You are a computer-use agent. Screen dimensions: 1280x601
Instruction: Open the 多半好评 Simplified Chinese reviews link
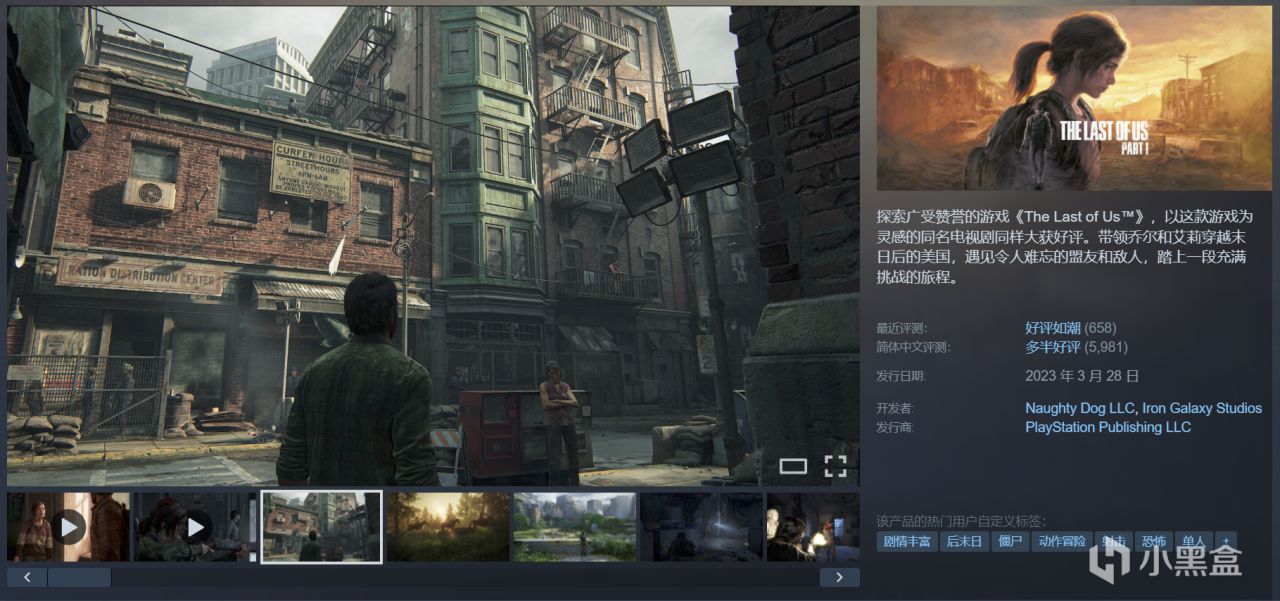(x=1053, y=347)
